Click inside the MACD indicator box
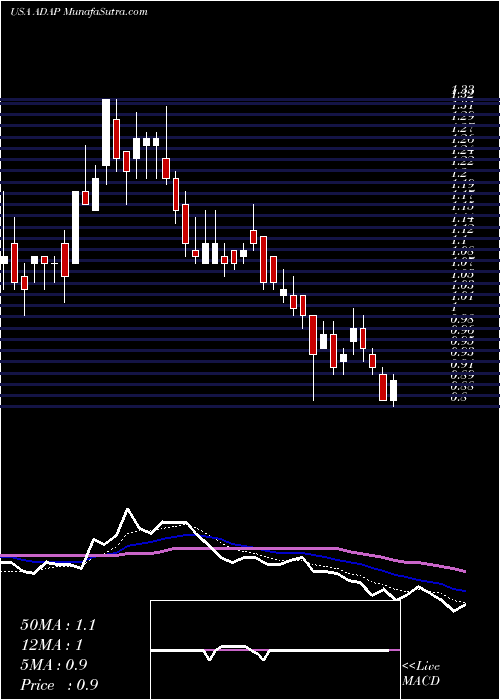The image size is (500, 700). pyautogui.click(x=275, y=650)
